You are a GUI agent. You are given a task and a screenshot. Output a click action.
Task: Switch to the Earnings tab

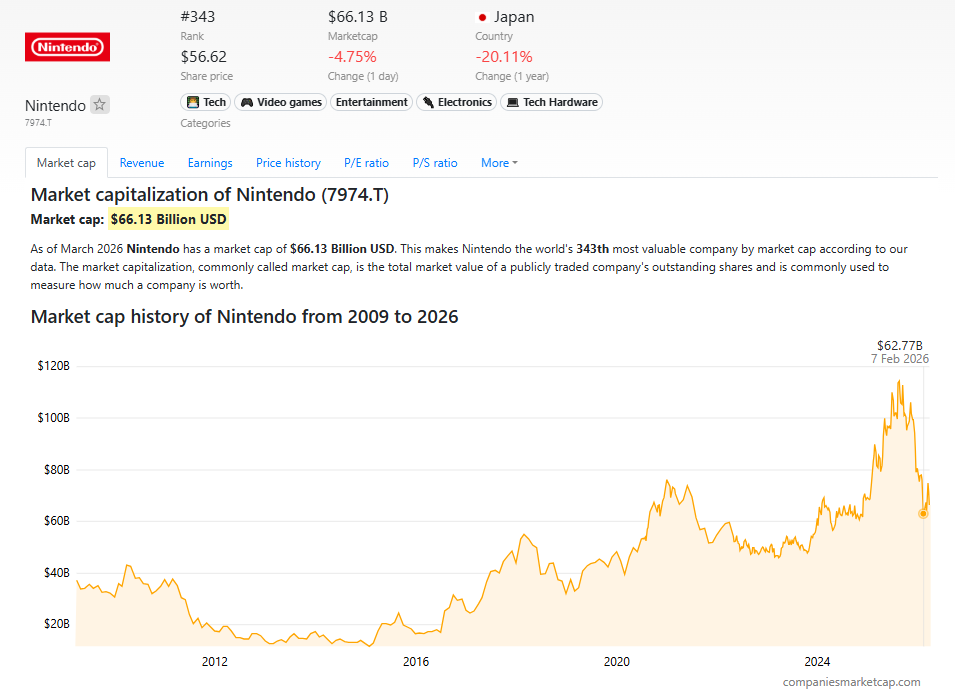point(210,163)
